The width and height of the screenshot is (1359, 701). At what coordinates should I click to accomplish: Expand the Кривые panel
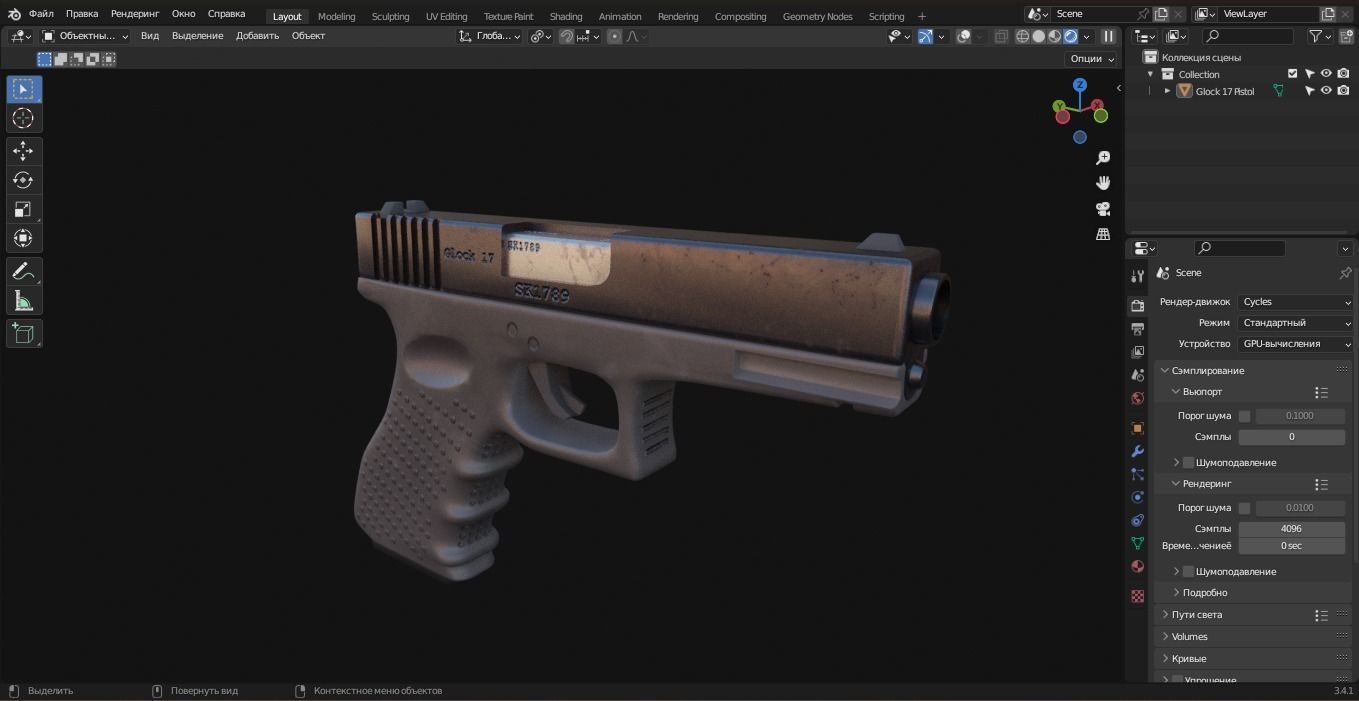click(x=1189, y=659)
